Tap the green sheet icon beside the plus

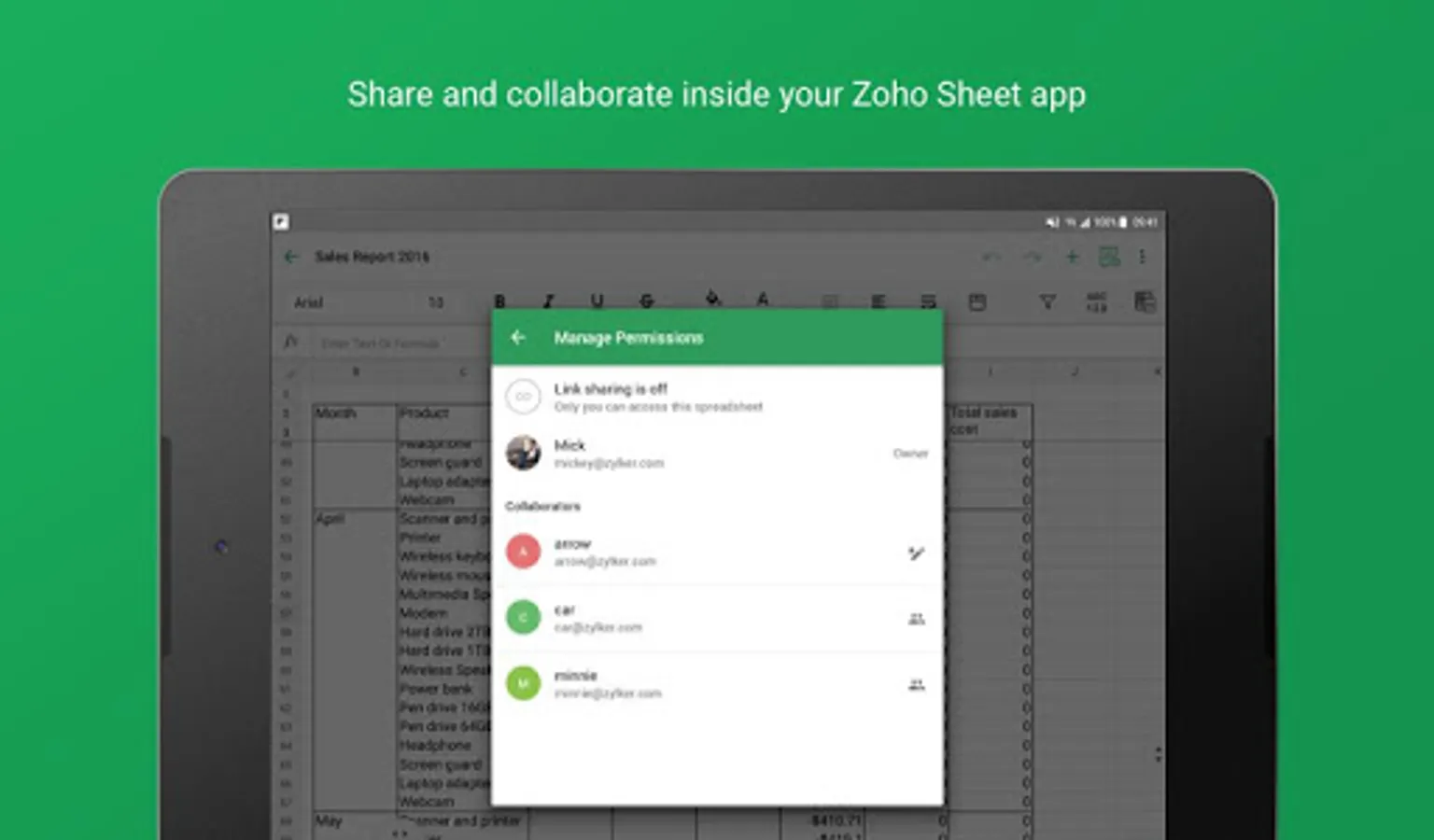click(1109, 257)
